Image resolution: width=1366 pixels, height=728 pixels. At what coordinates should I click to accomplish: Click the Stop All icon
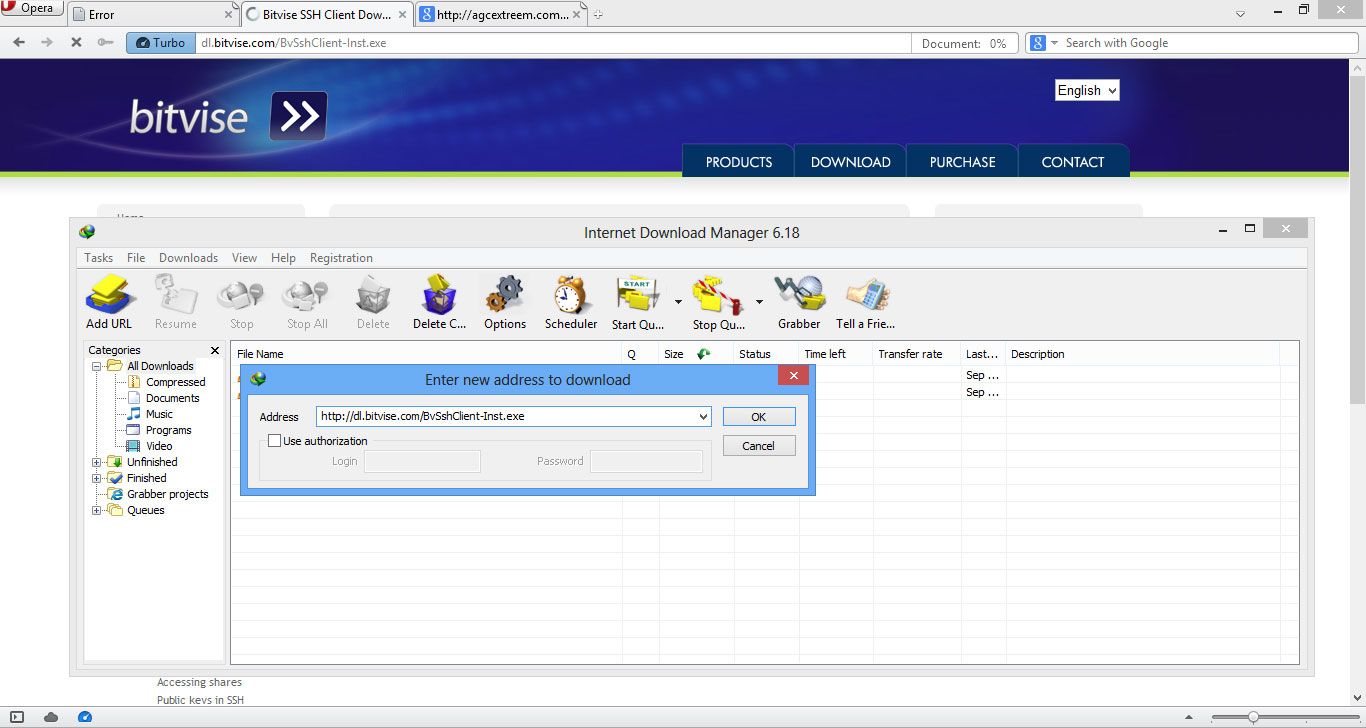[x=306, y=300]
